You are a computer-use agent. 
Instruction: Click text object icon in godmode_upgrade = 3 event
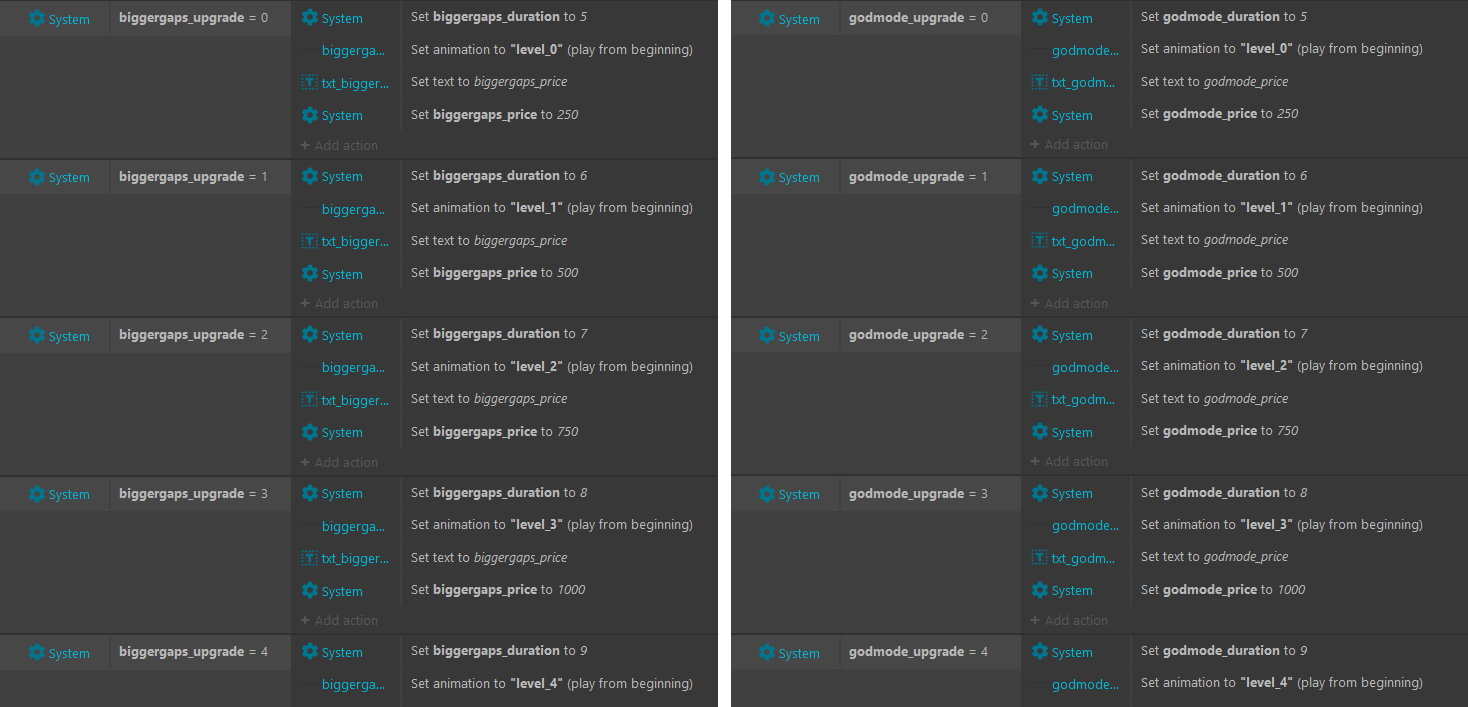tap(1040, 558)
